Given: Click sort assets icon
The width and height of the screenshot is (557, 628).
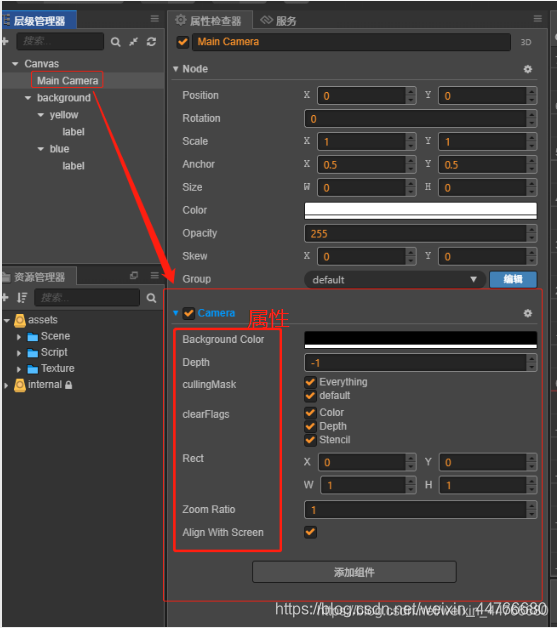Looking at the screenshot, I should coord(22,298).
